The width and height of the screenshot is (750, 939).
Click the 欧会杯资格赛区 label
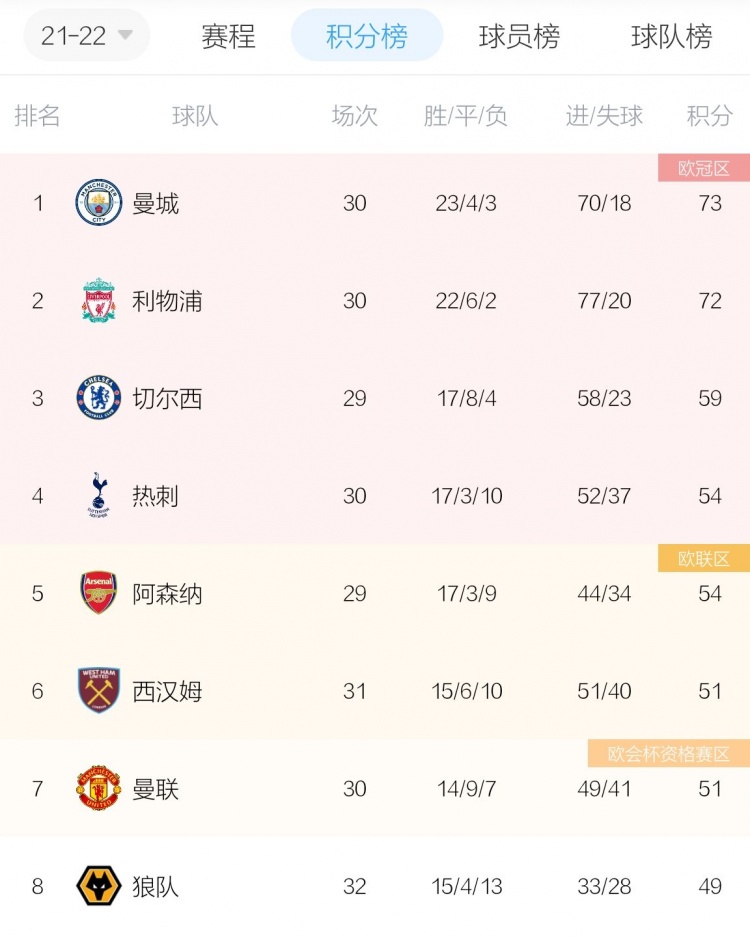click(x=669, y=753)
